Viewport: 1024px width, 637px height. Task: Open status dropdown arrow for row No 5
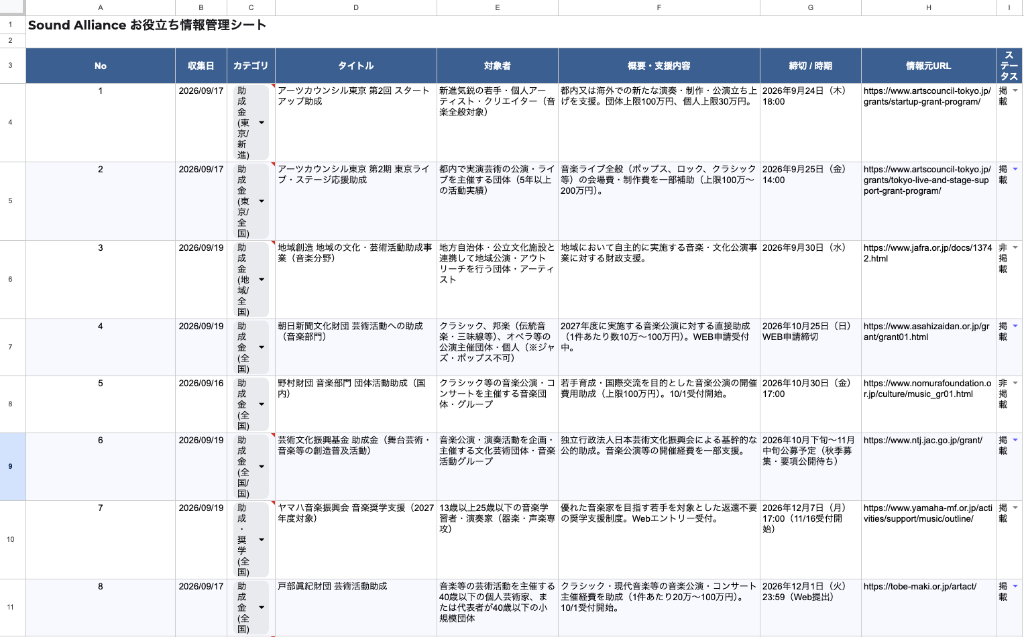click(x=1016, y=383)
